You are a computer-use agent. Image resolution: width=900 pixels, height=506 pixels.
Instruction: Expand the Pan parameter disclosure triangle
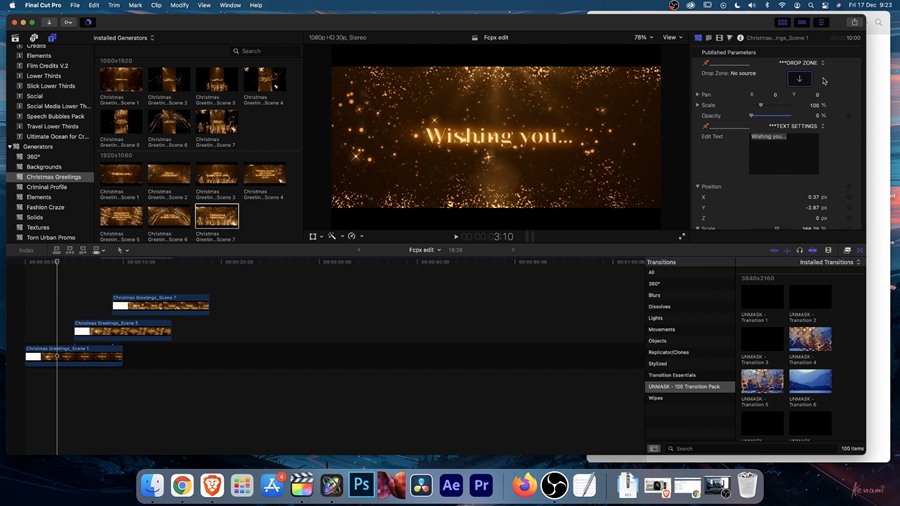tap(697, 95)
